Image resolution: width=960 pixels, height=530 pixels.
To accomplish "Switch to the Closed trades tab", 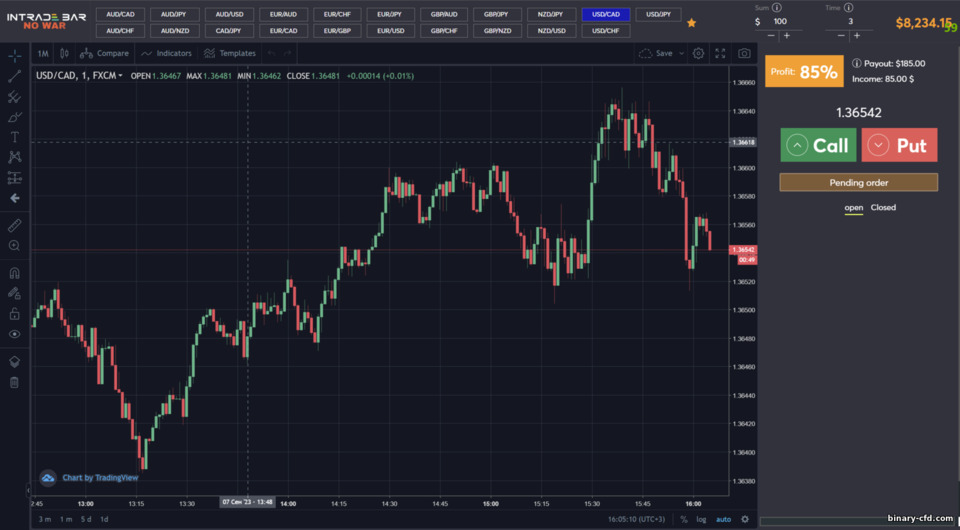I will (883, 207).
